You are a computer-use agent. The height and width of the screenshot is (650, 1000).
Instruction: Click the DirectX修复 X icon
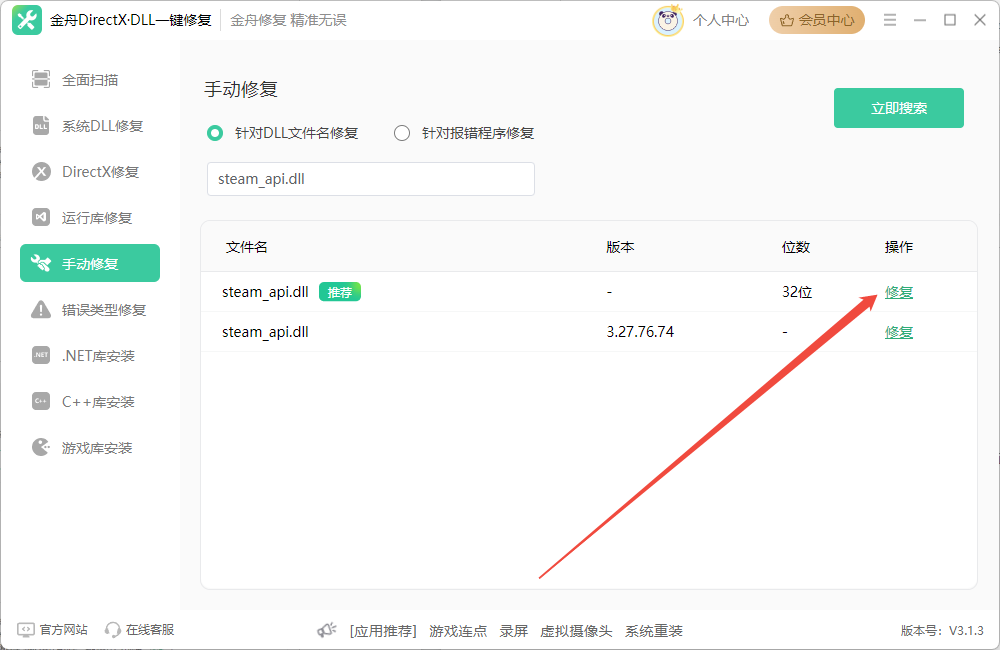(x=41, y=172)
